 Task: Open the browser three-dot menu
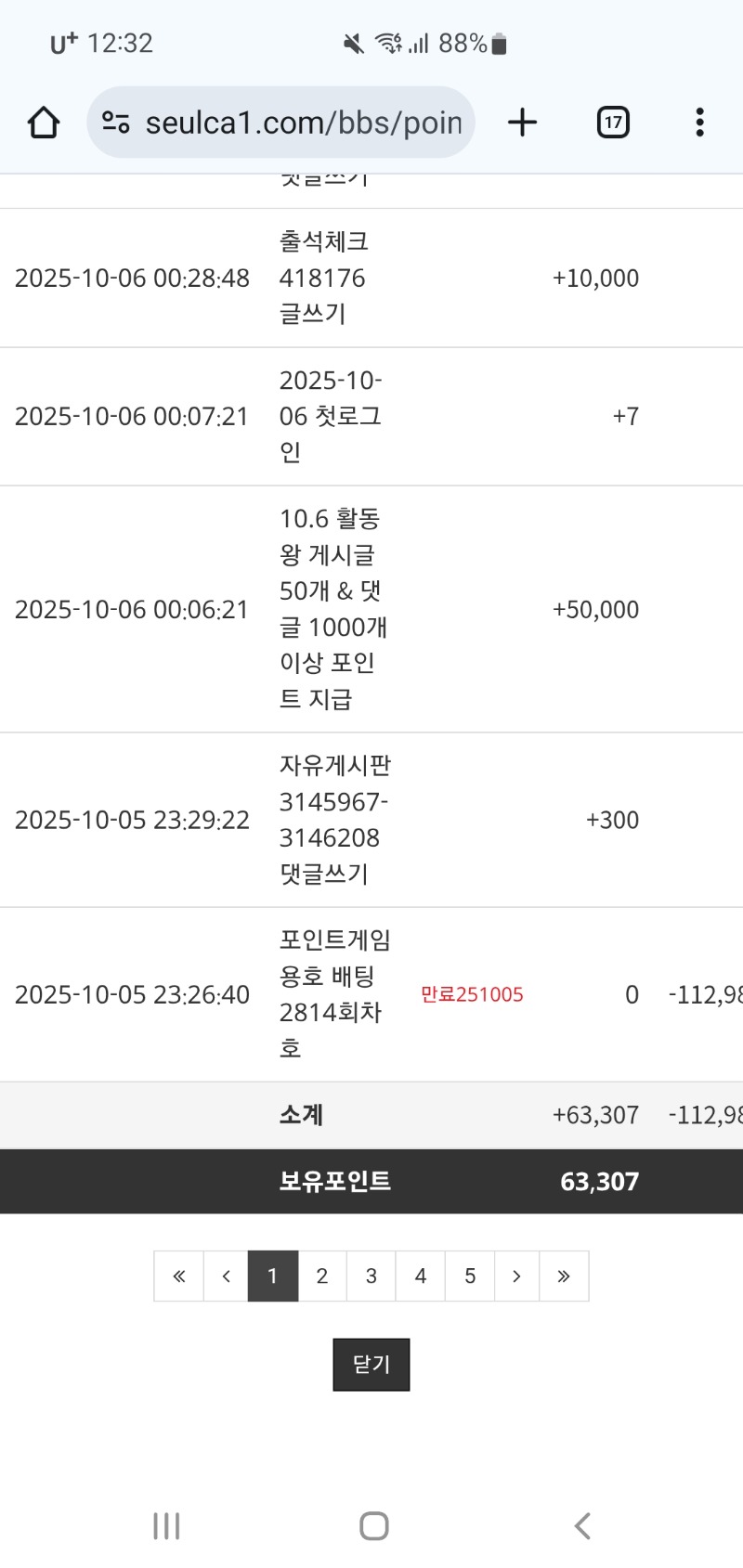[699, 123]
